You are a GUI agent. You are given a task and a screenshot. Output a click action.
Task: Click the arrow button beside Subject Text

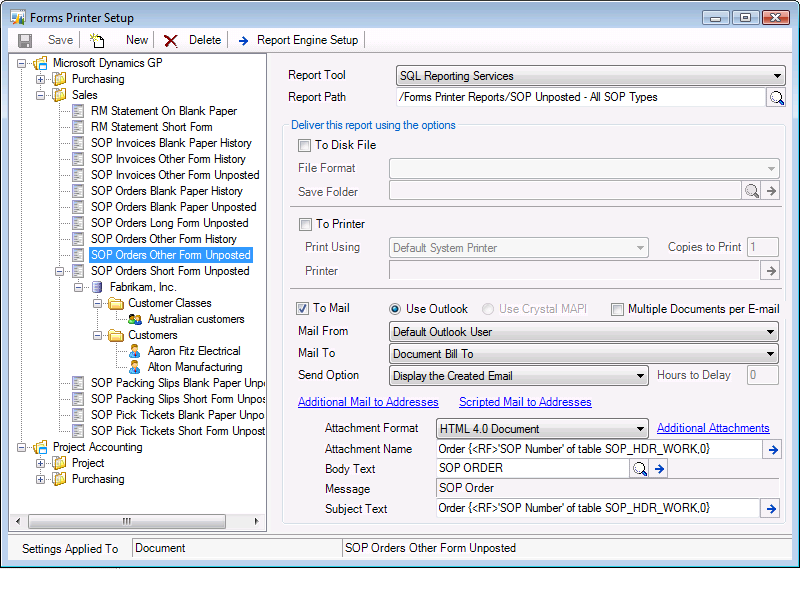point(771,509)
